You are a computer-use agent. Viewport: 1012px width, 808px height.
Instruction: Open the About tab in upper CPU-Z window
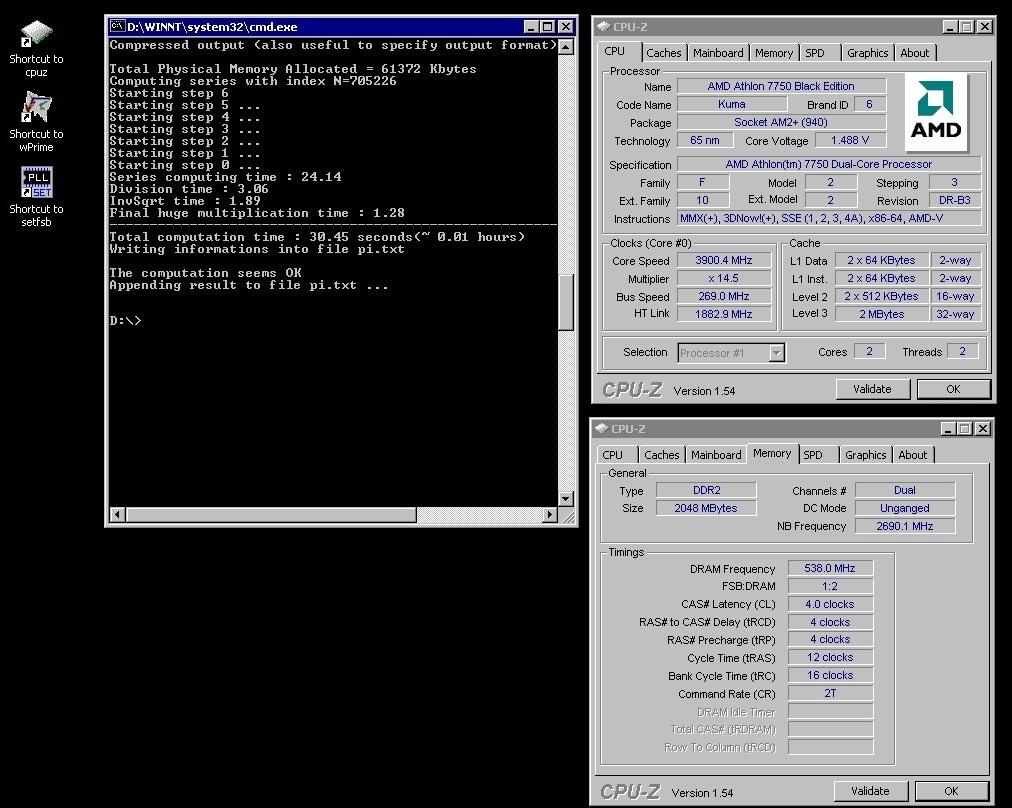point(915,53)
